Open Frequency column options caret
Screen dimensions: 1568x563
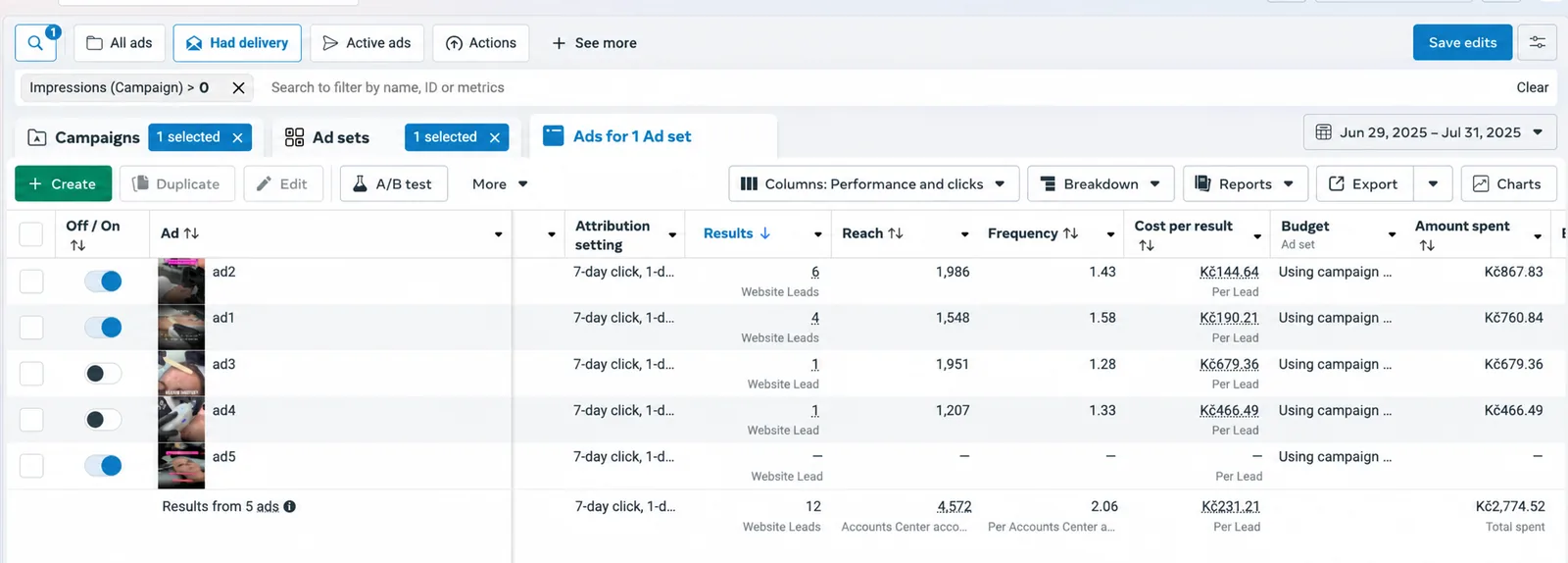pyautogui.click(x=1110, y=234)
